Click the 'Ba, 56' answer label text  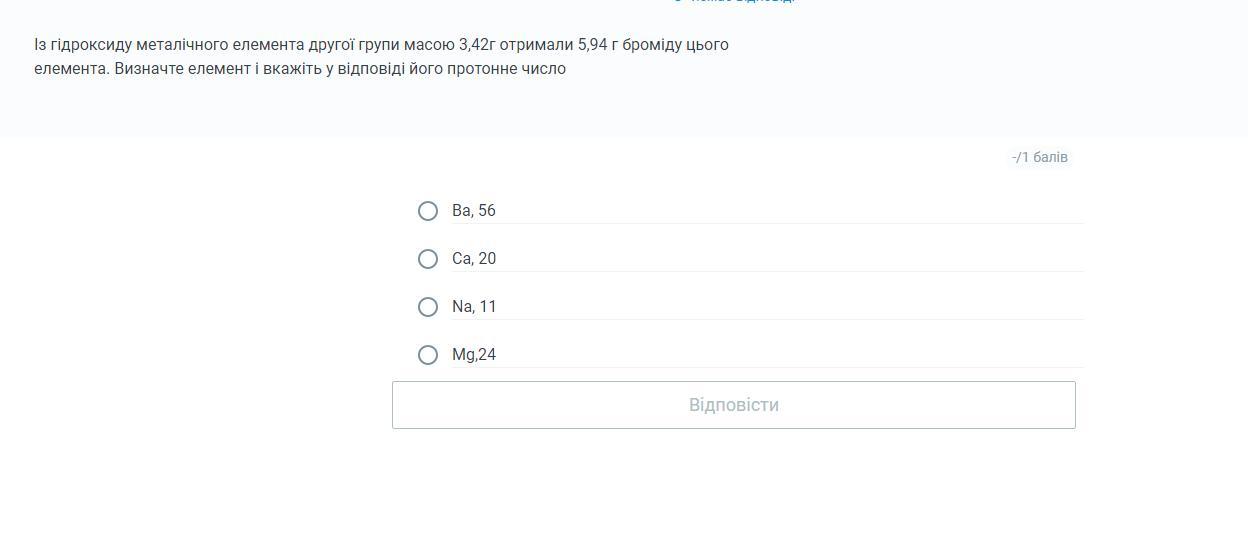coord(474,211)
